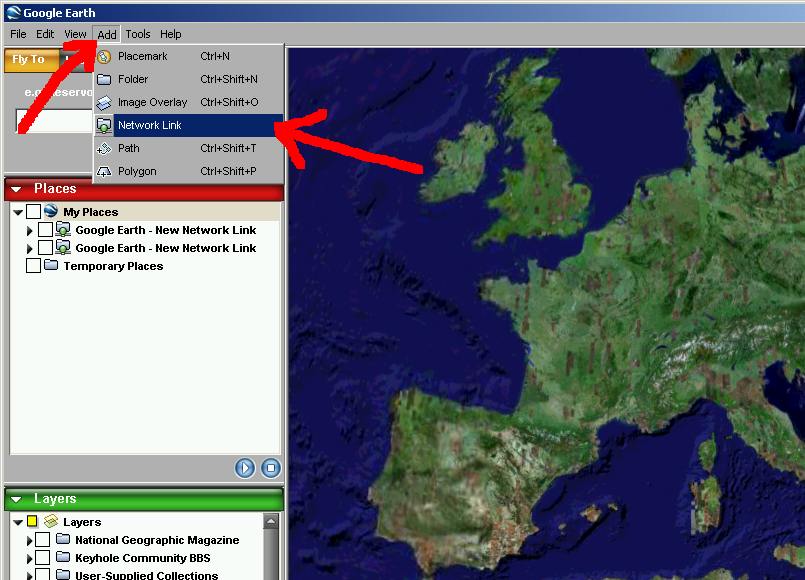Select second Google Earth - New Network Link
Image resolution: width=805 pixels, height=580 pixels.
[x=166, y=248]
